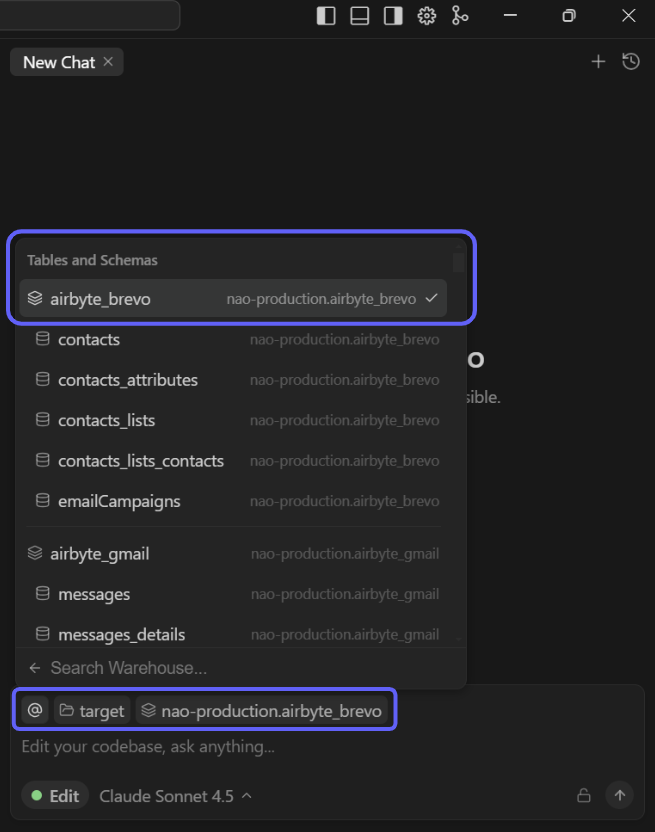Start a new chat with plus icon

(x=598, y=62)
